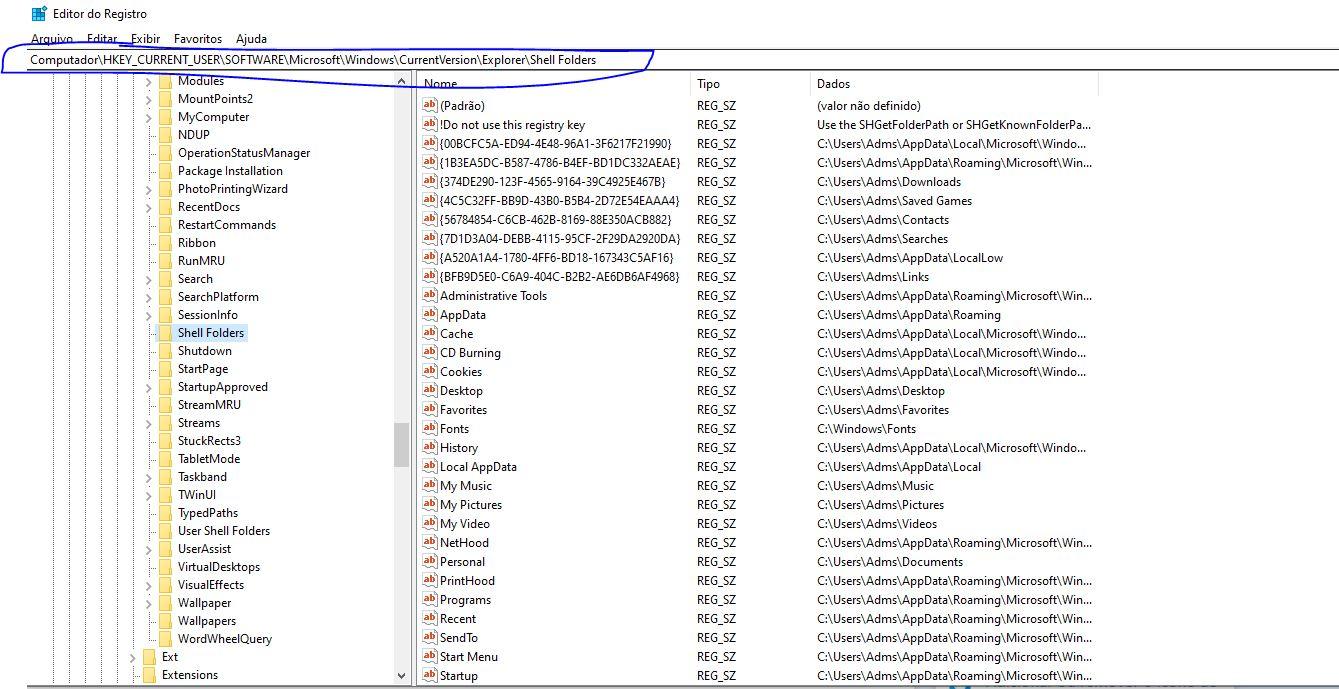Open the Arquivo menu
The height and width of the screenshot is (689, 1339).
(x=52, y=39)
